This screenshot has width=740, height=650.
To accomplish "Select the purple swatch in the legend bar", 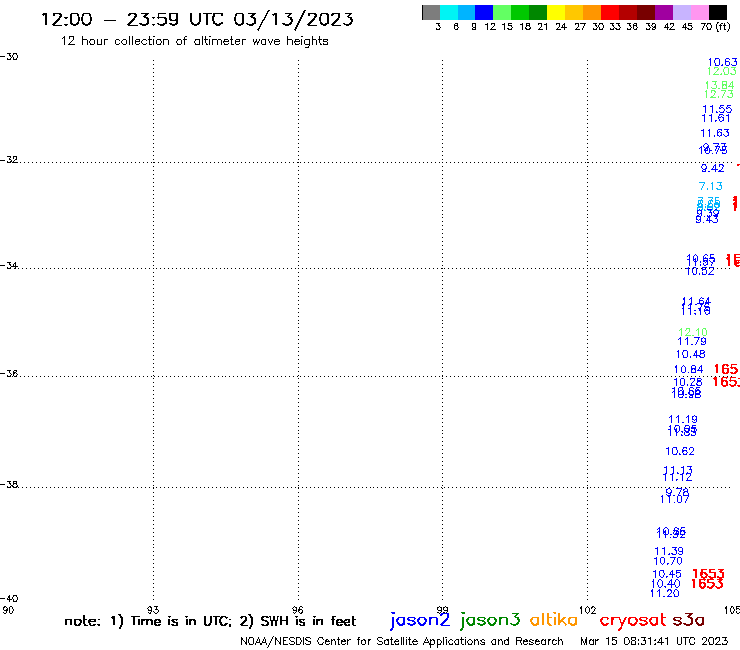I will (664, 12).
